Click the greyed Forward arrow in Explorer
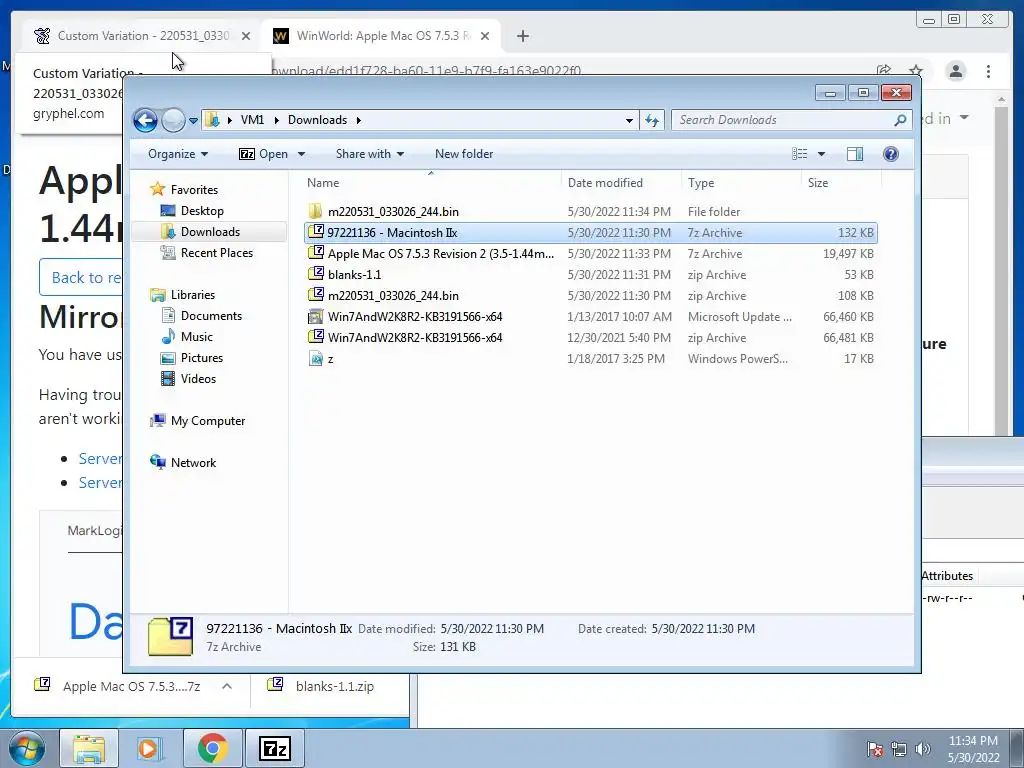1024x768 pixels. point(173,120)
